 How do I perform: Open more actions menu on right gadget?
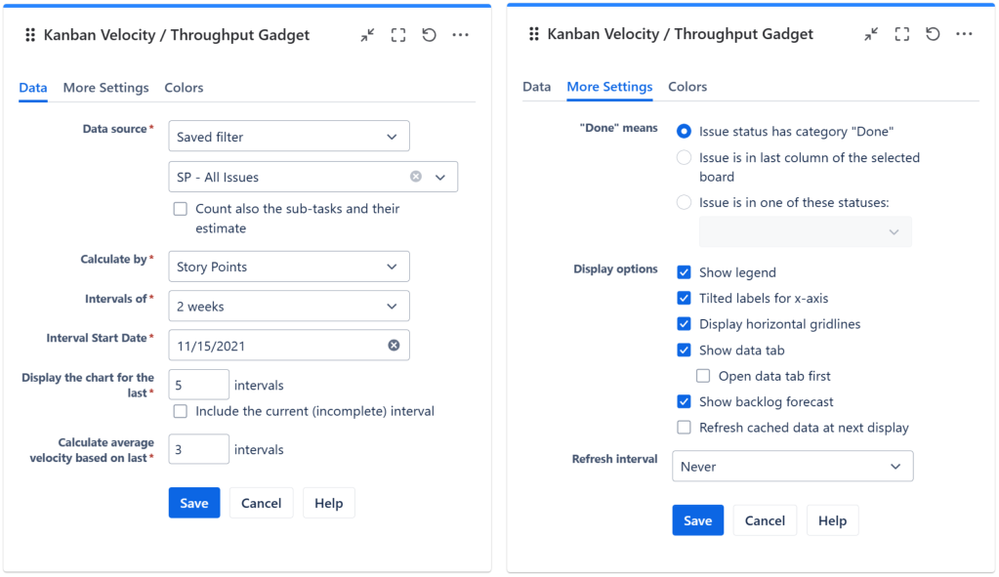964,34
